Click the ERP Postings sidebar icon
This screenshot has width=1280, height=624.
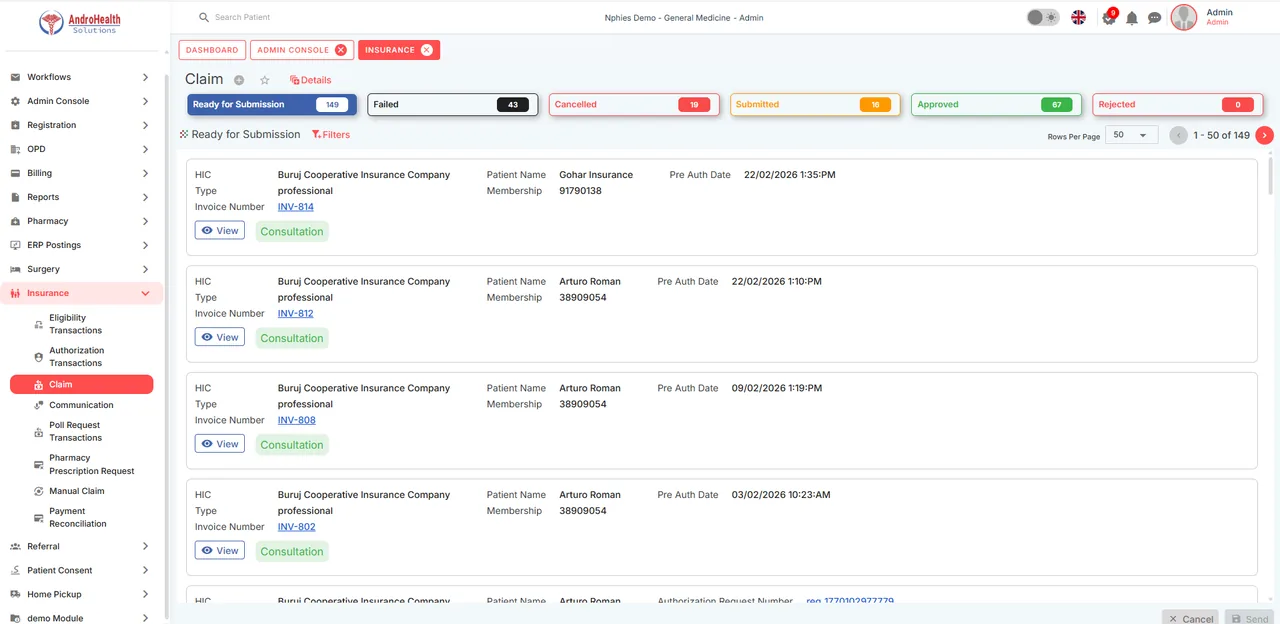(15, 245)
